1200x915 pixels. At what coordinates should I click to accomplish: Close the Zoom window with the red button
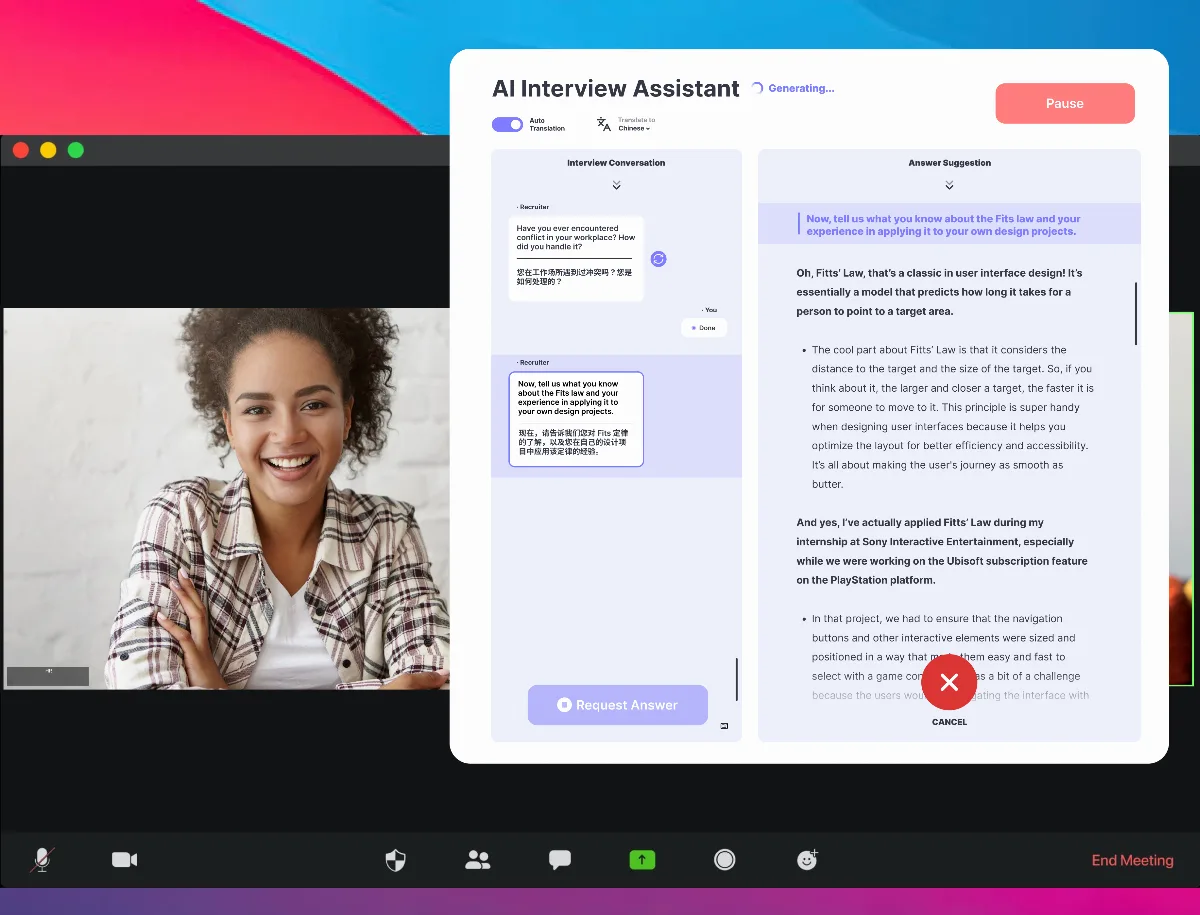tap(21, 150)
